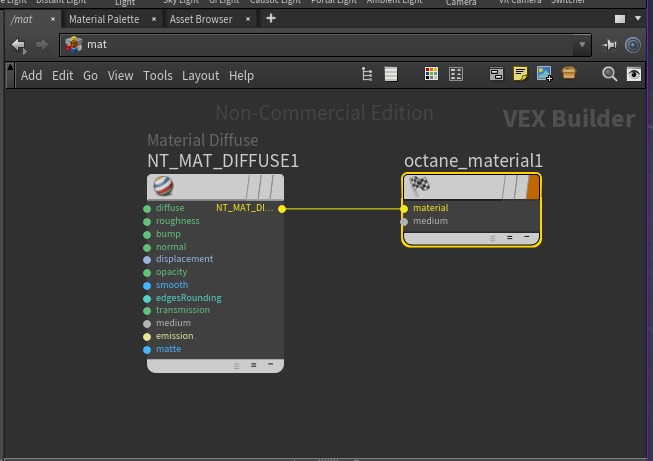Click the displacement input connector
653x461 pixels.
point(147,260)
